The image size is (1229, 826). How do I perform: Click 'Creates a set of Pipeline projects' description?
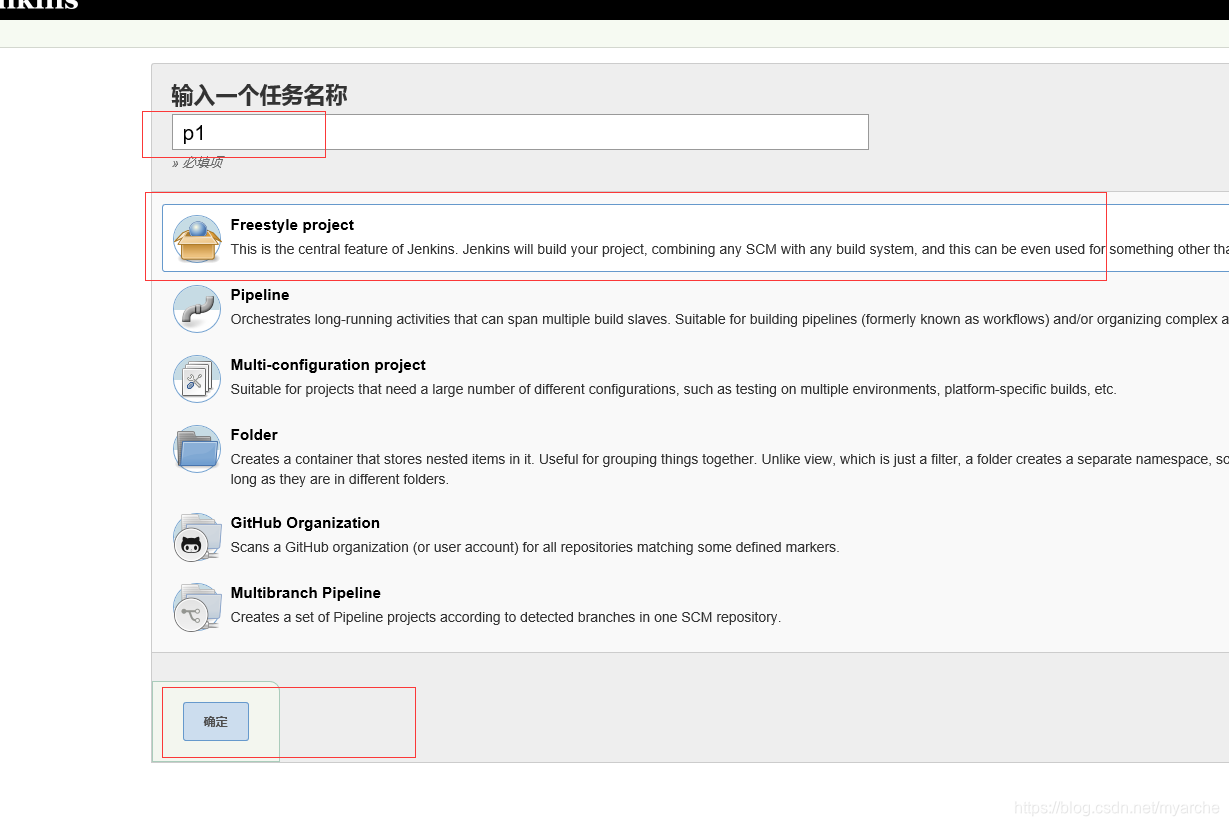click(506, 617)
